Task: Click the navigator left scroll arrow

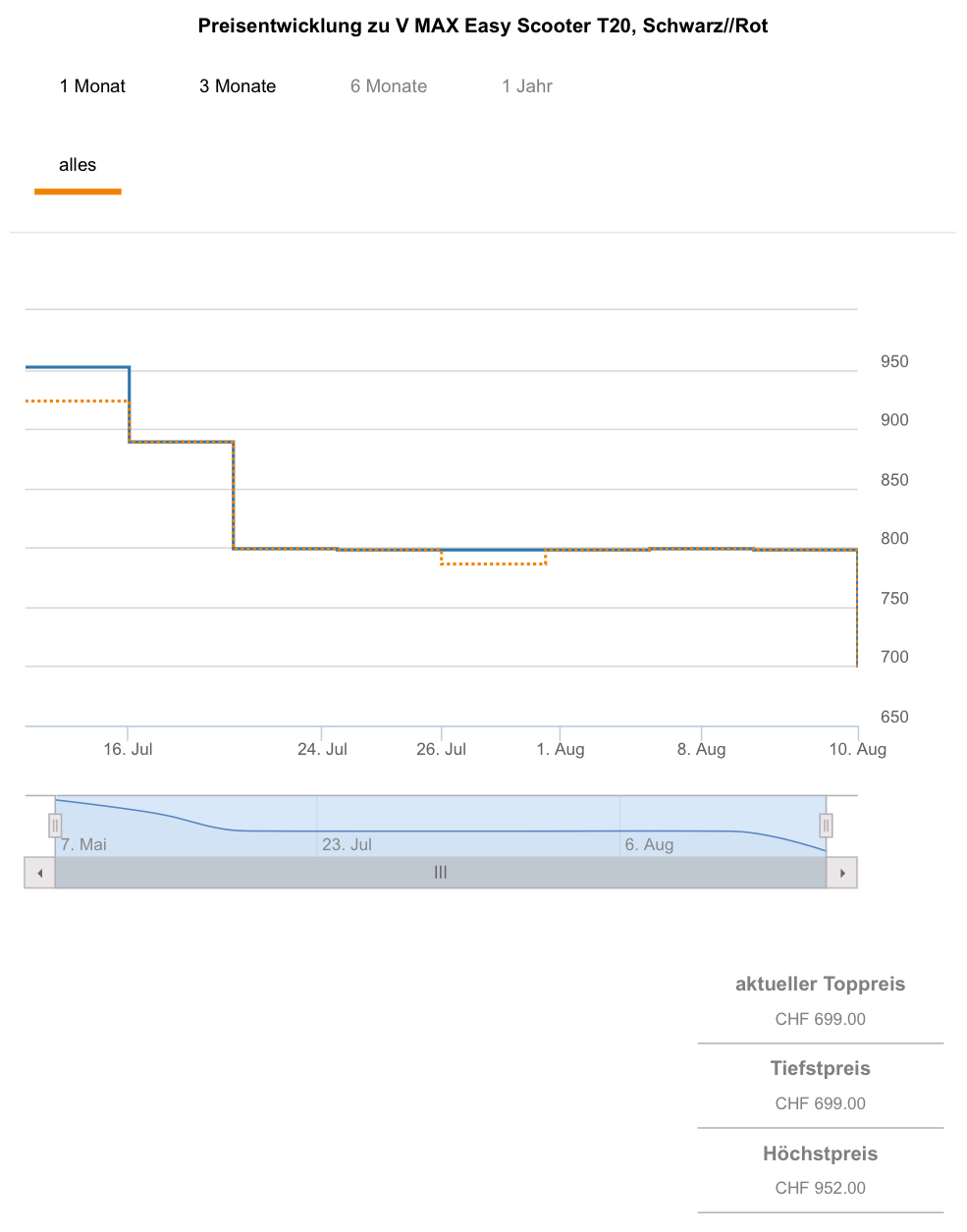Action: [39, 873]
